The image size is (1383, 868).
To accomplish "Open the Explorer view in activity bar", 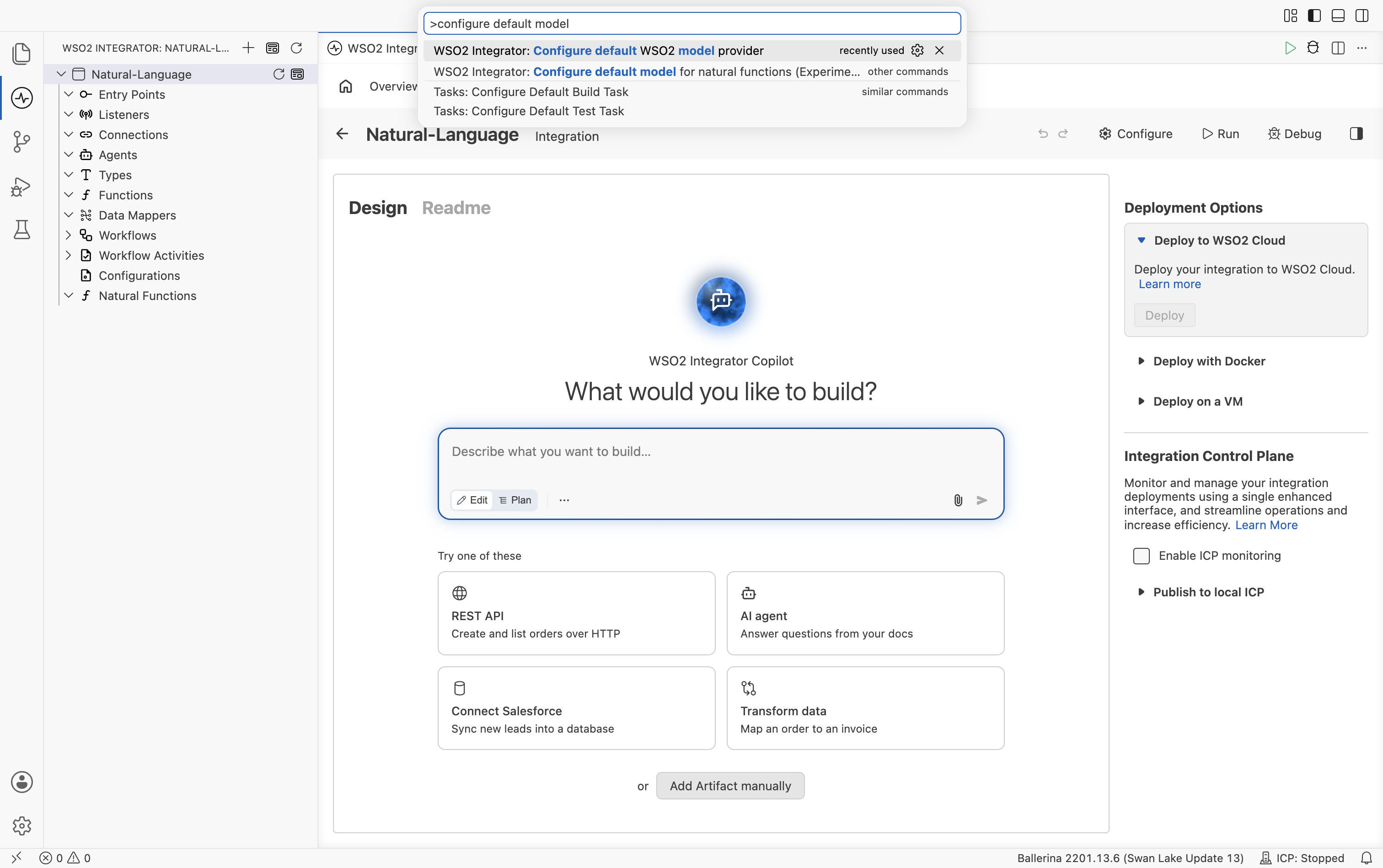I will tap(22, 54).
